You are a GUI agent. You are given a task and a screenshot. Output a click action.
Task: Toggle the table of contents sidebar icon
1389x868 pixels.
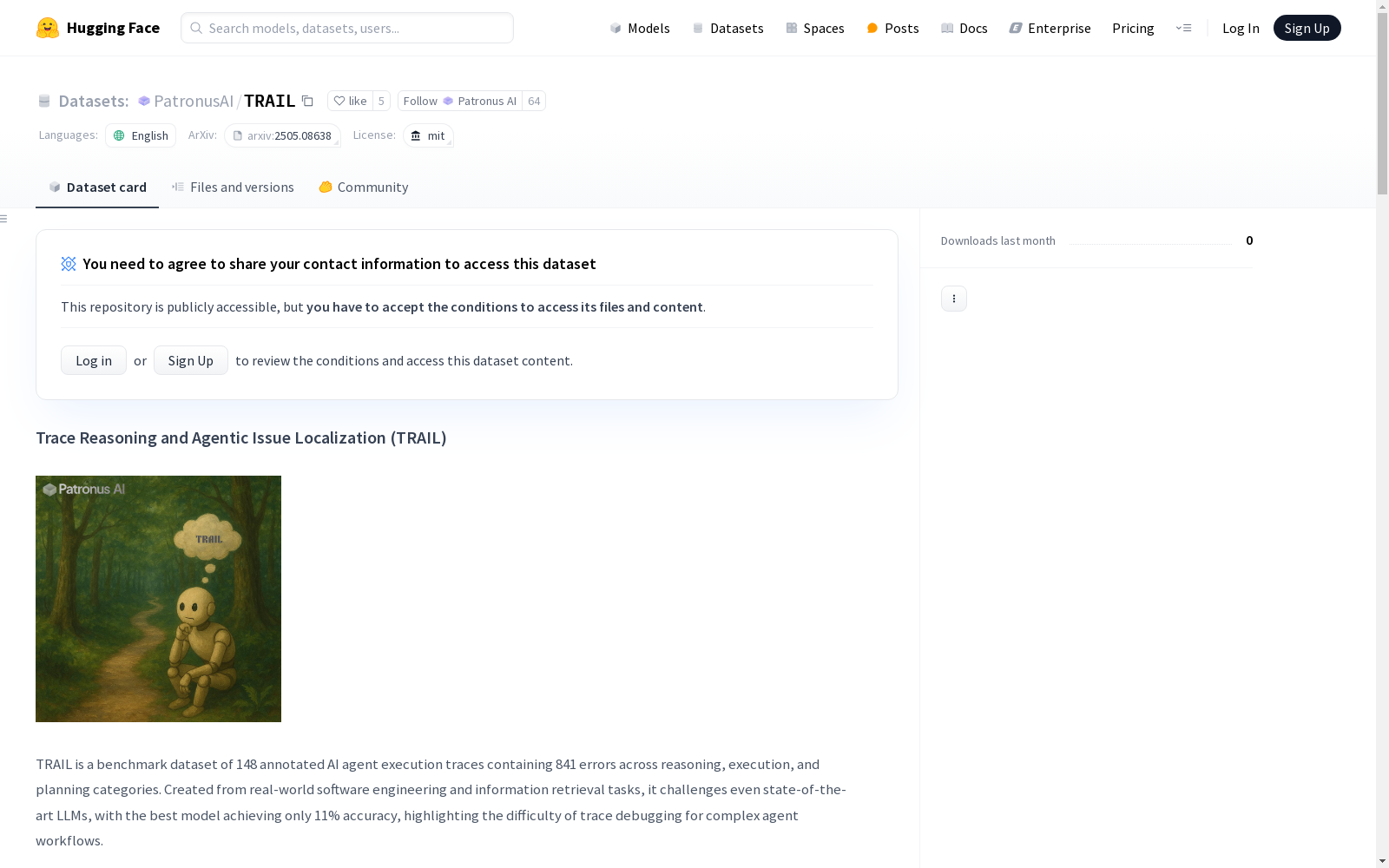4,219
